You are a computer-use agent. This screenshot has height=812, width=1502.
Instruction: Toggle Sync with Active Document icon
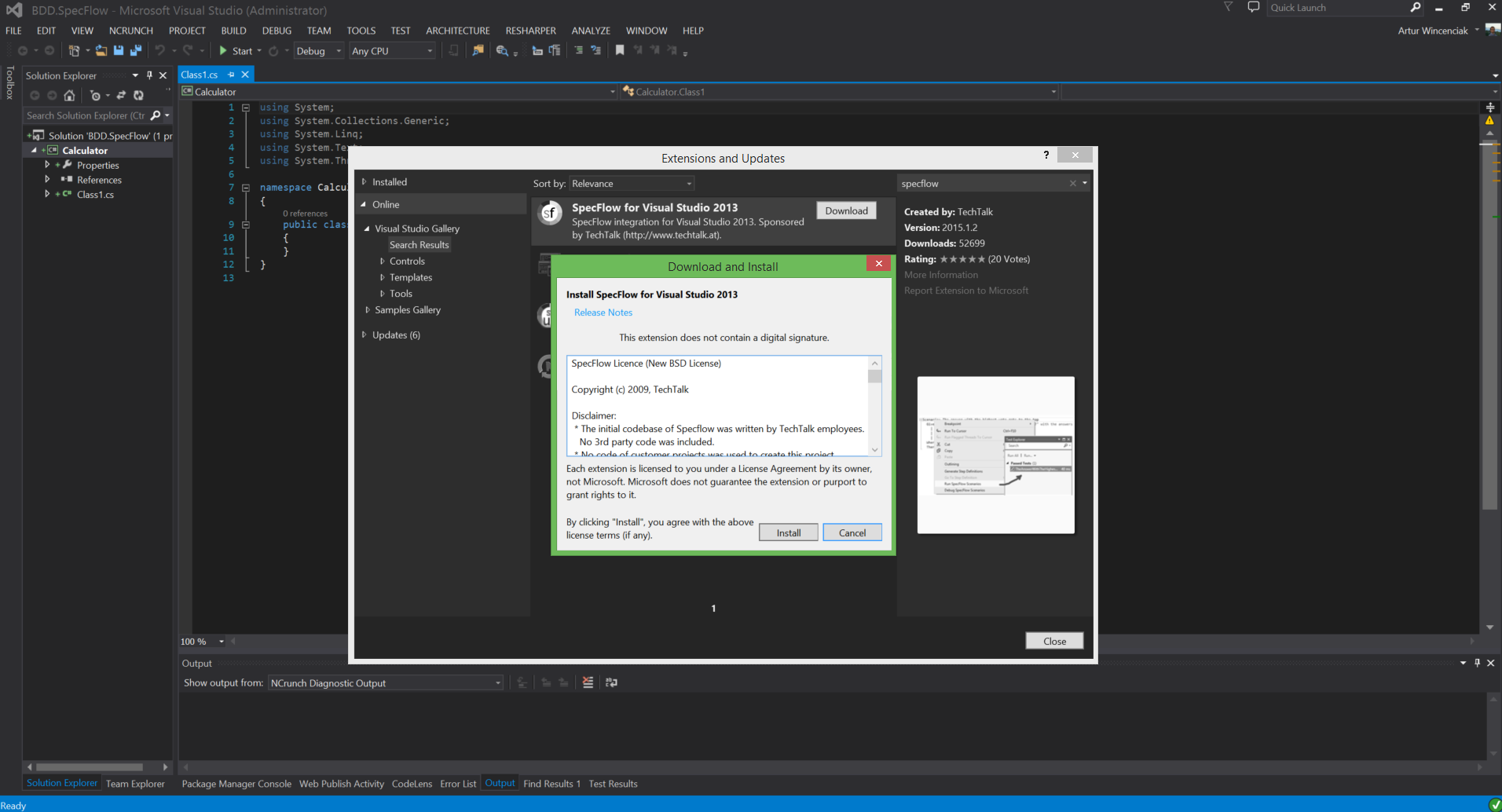click(x=121, y=96)
